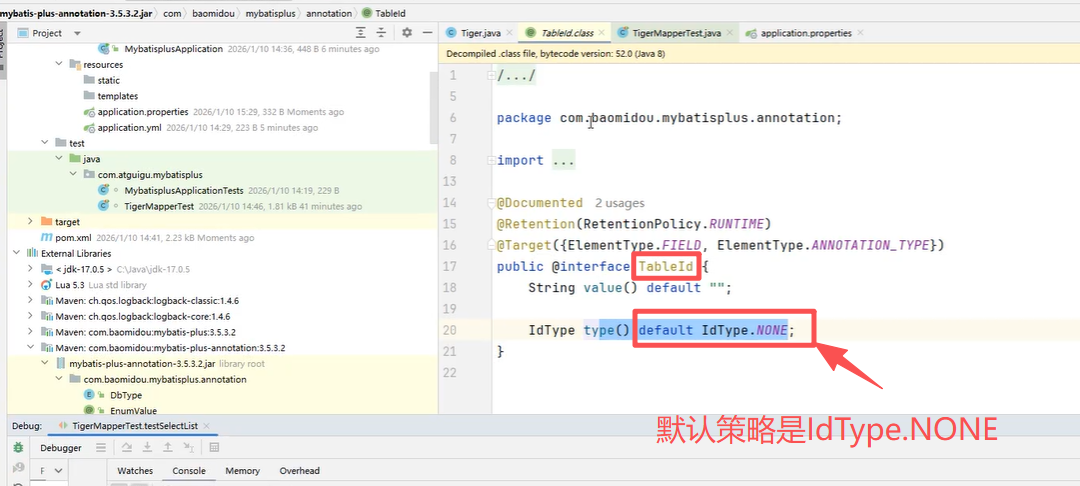
Task: Close the Tiger.java editor tab
Action: click(x=509, y=32)
